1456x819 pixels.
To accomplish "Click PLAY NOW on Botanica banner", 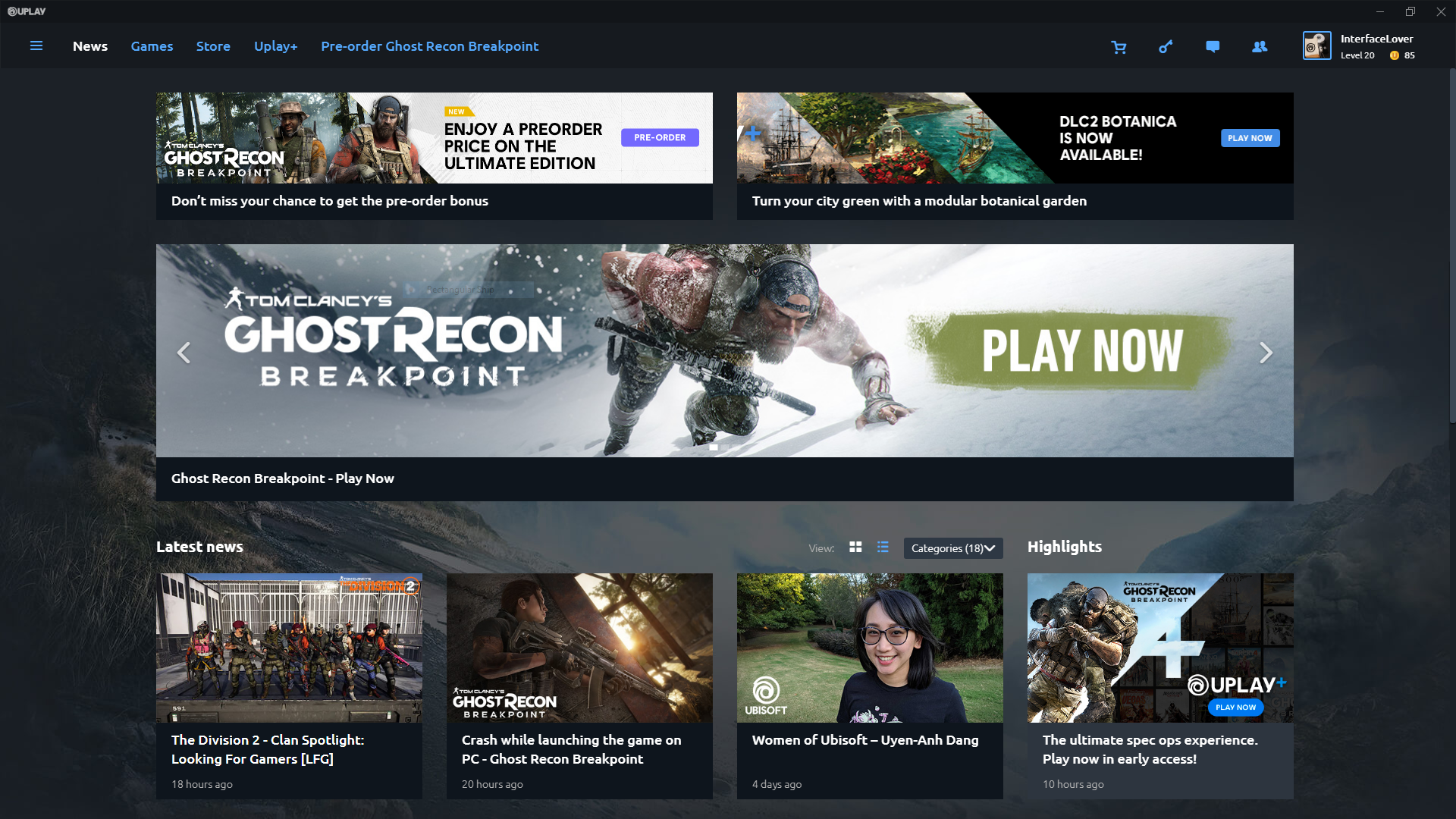I will click(1250, 138).
